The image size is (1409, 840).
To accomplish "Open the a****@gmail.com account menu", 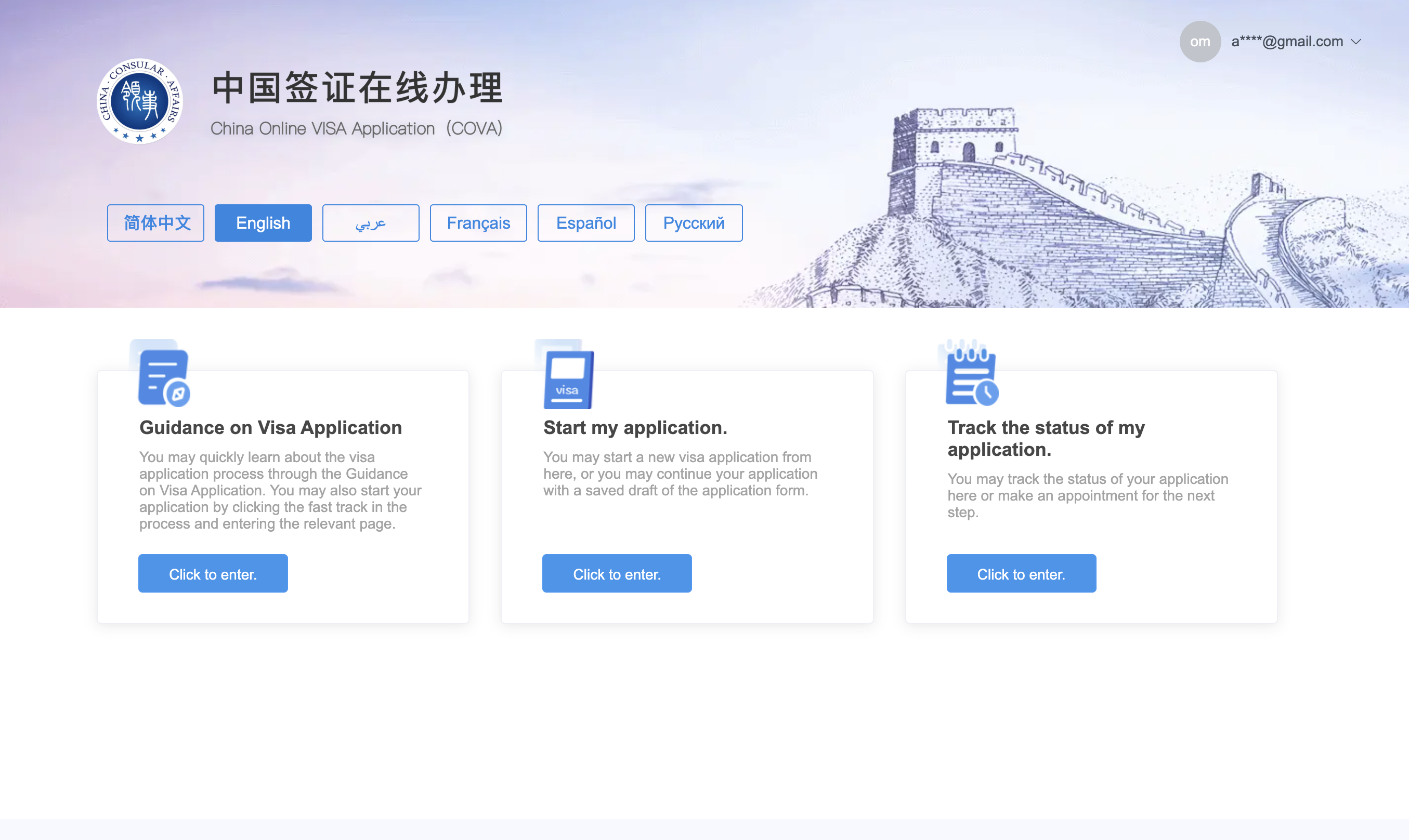I will pyautogui.click(x=1287, y=41).
